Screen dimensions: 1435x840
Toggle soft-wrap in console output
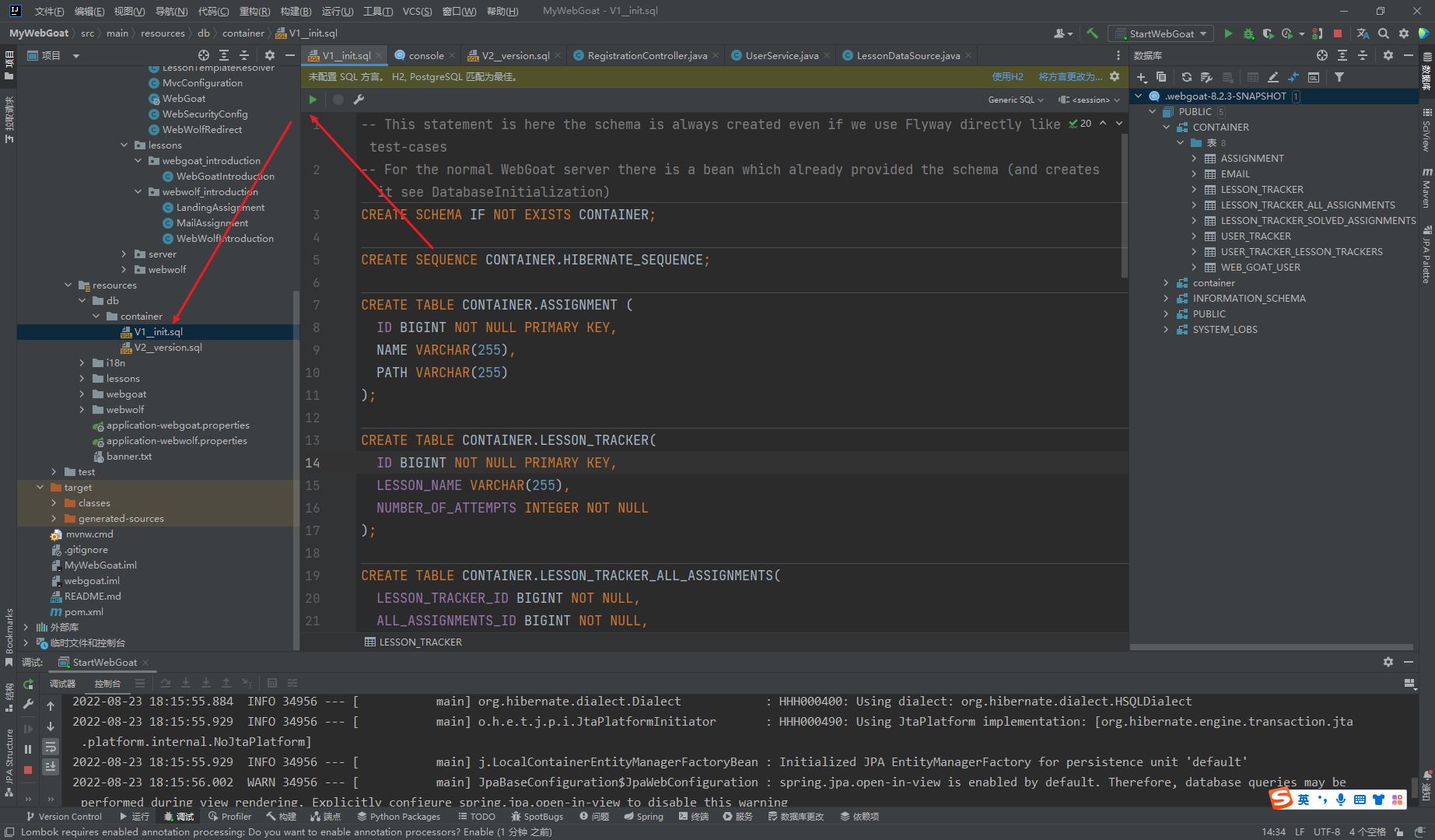tap(51, 747)
